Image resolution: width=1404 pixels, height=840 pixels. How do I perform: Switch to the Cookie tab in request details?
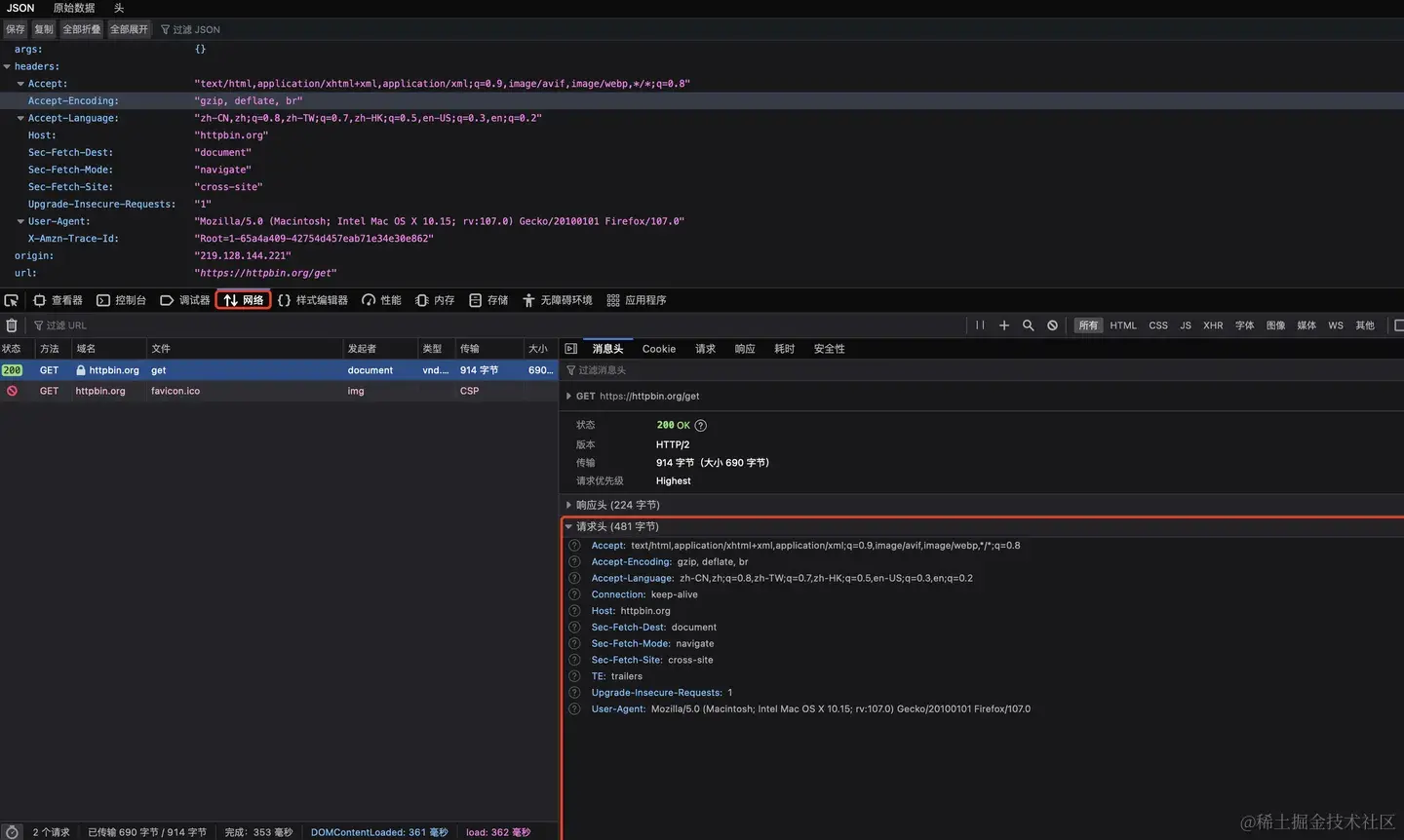point(659,349)
